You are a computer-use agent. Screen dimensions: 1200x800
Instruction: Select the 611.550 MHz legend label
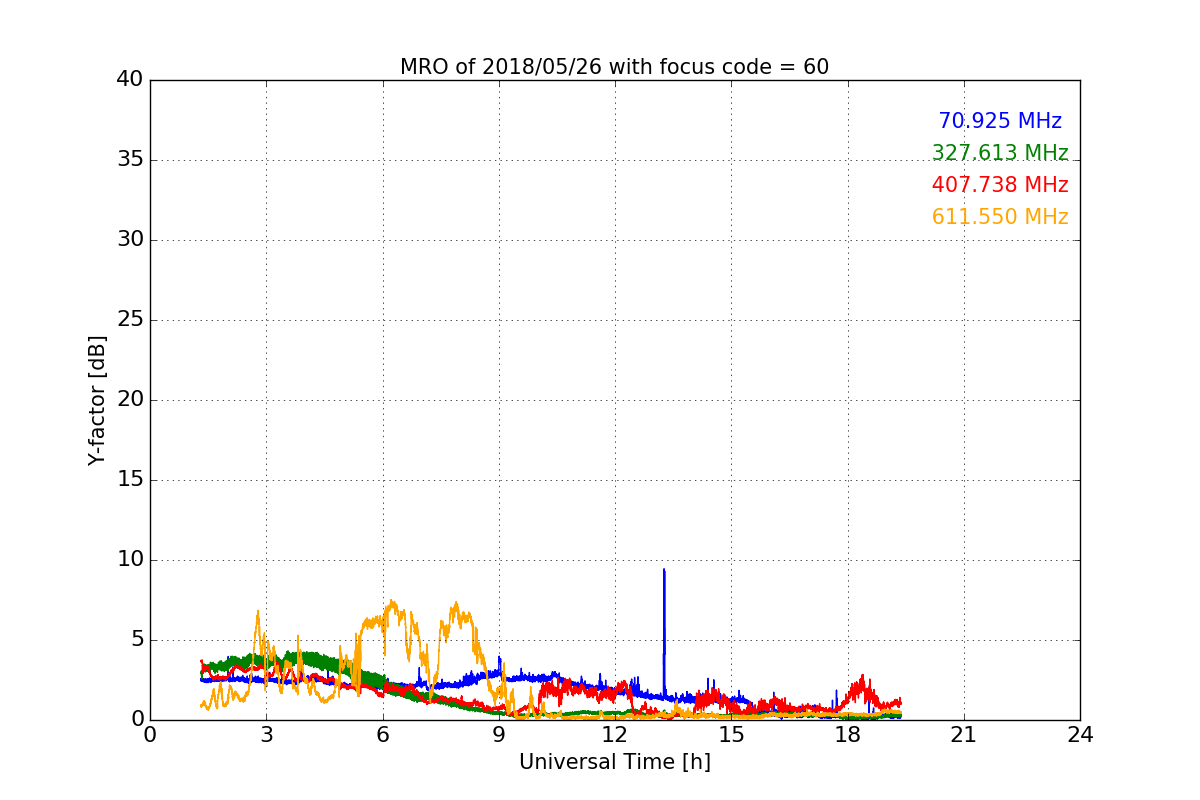tap(1000, 217)
